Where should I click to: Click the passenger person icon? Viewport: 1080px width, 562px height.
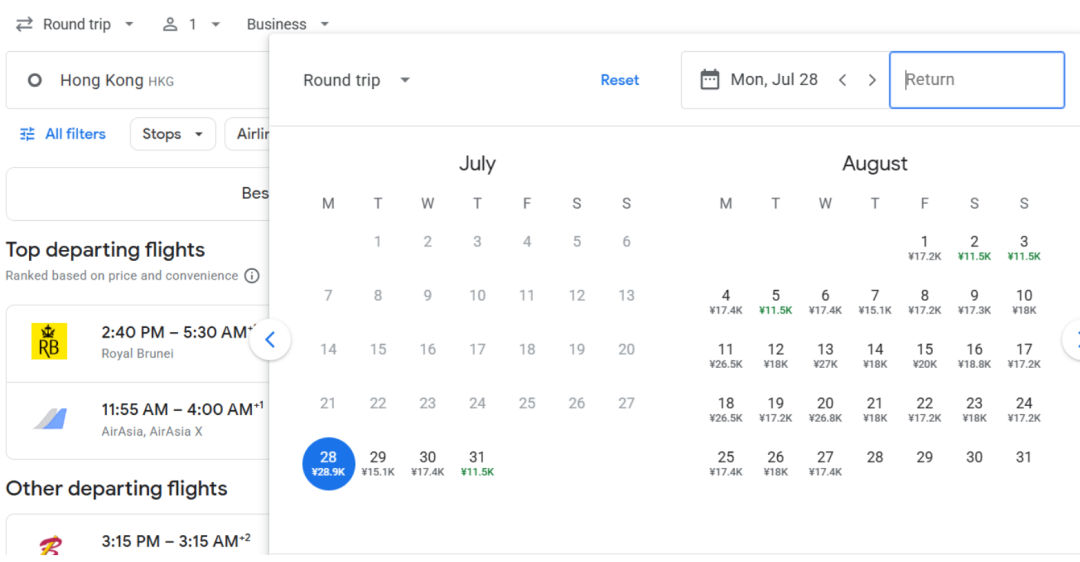click(x=169, y=24)
